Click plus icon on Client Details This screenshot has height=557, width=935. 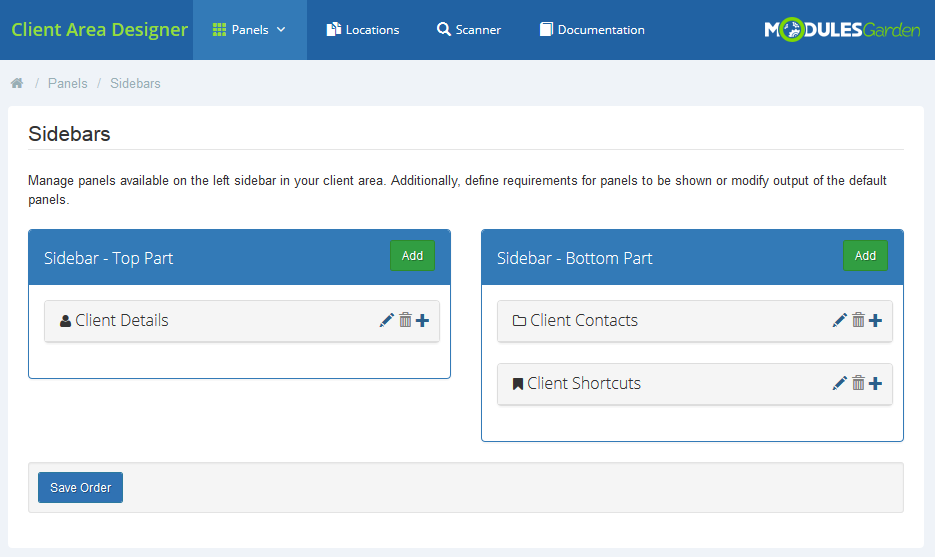tap(423, 321)
